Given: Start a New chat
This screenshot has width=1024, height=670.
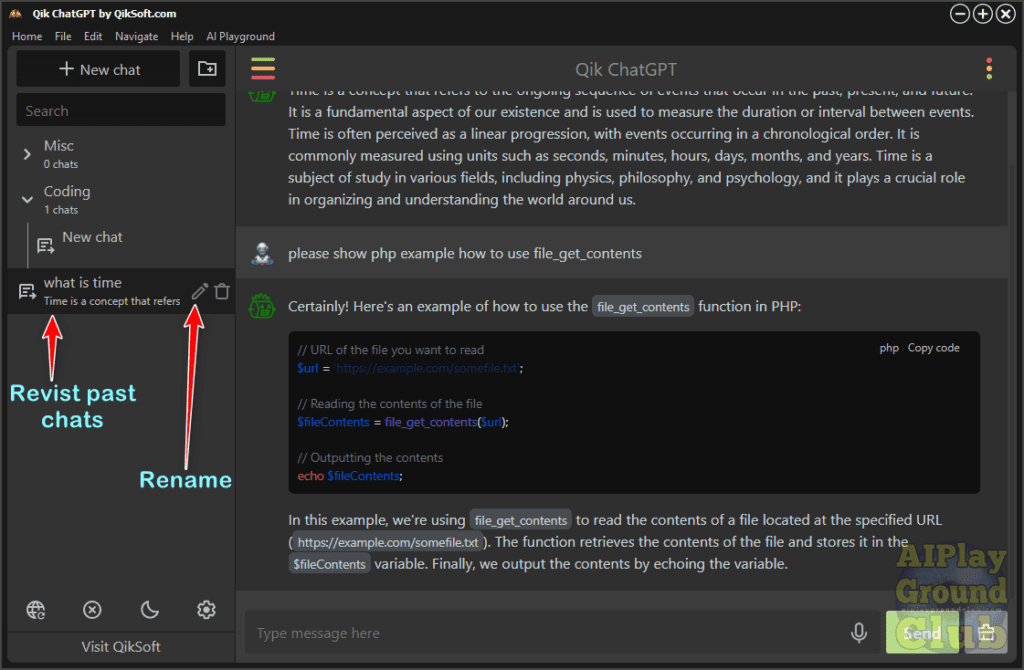Looking at the screenshot, I should click(98, 69).
